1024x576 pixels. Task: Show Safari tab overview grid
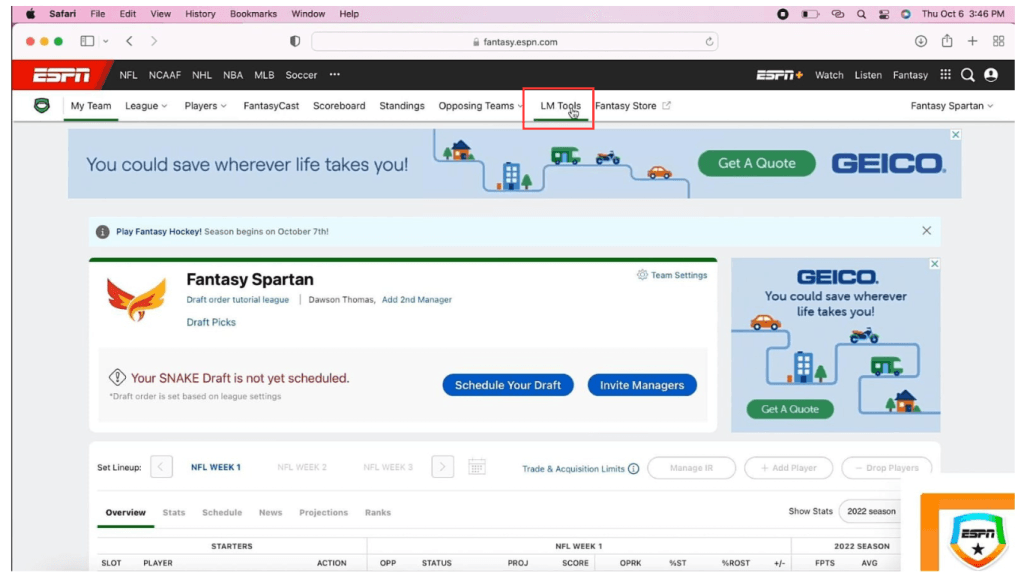pos(999,41)
